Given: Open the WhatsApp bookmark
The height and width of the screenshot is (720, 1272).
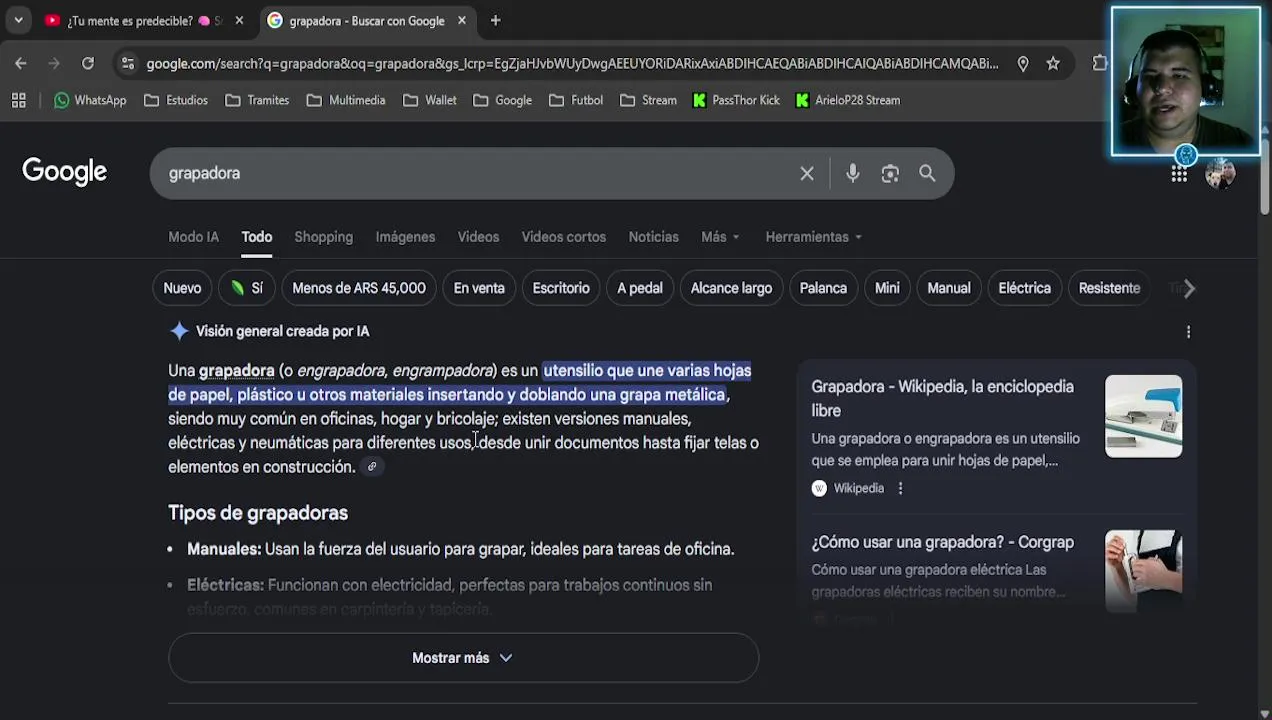Looking at the screenshot, I should pos(90,100).
